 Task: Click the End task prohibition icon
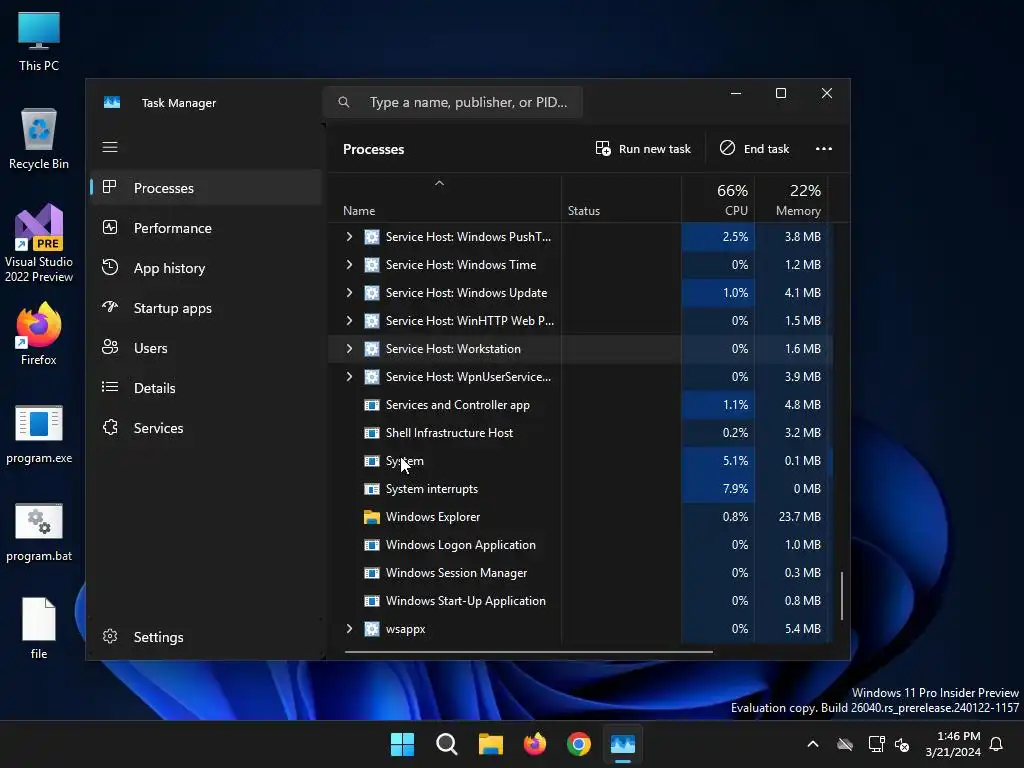[x=727, y=148]
